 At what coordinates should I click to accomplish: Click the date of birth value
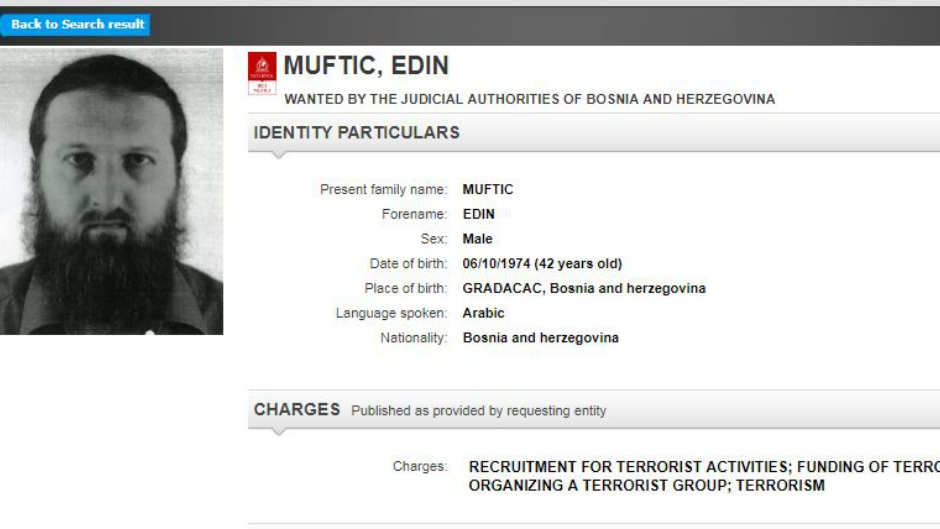tap(542, 264)
